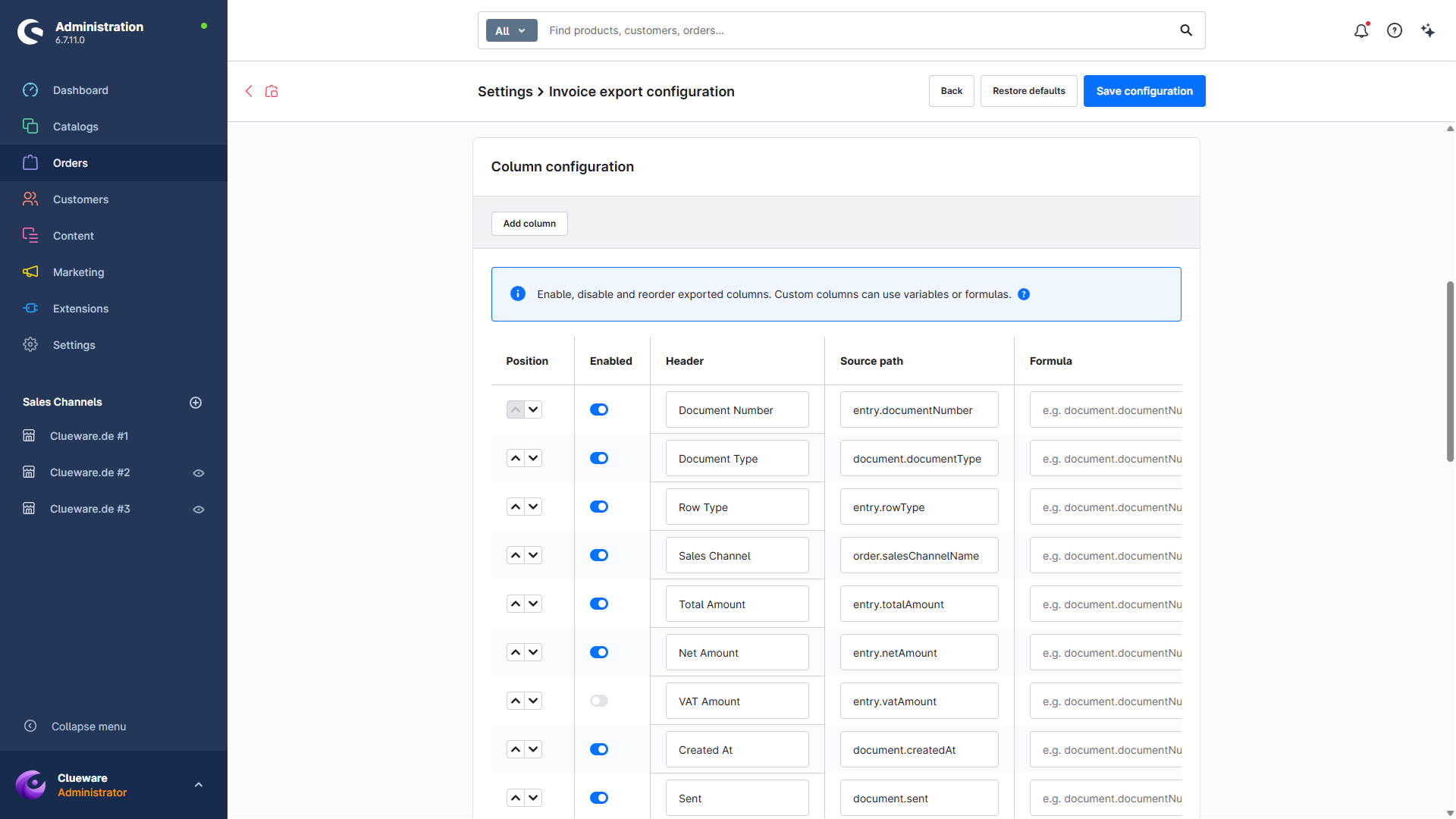Open the Clueware.de #2 sales channel
The image size is (1456, 819).
pos(89,472)
